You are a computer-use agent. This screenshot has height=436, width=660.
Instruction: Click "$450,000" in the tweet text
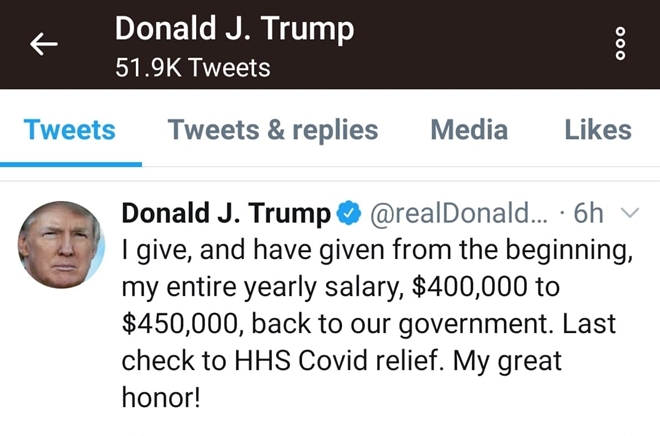186,324
